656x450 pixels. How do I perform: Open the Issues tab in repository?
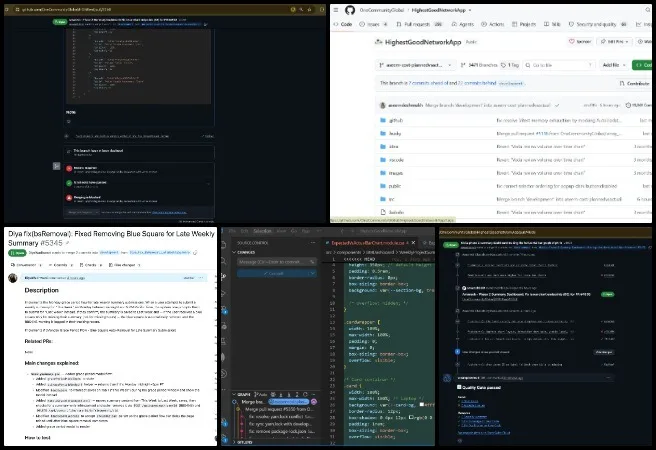click(374, 24)
